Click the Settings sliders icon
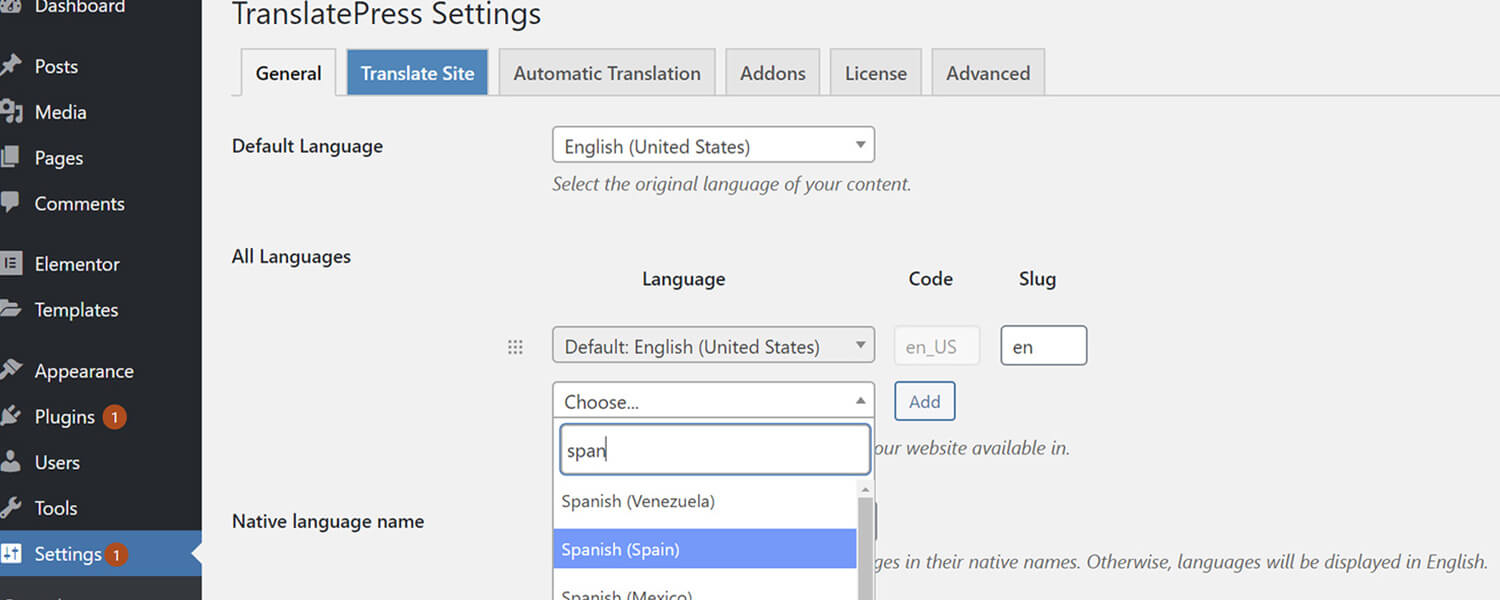Screen dimensions: 1500x600 coord(10,554)
